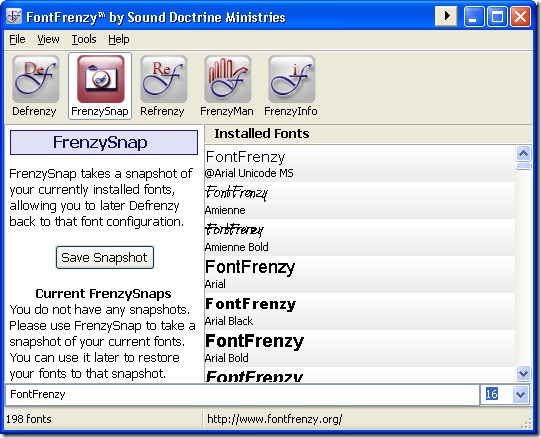Expand the font size dropdown arrow
Screen dimensions: 541x438
pyautogui.click(x=520, y=394)
